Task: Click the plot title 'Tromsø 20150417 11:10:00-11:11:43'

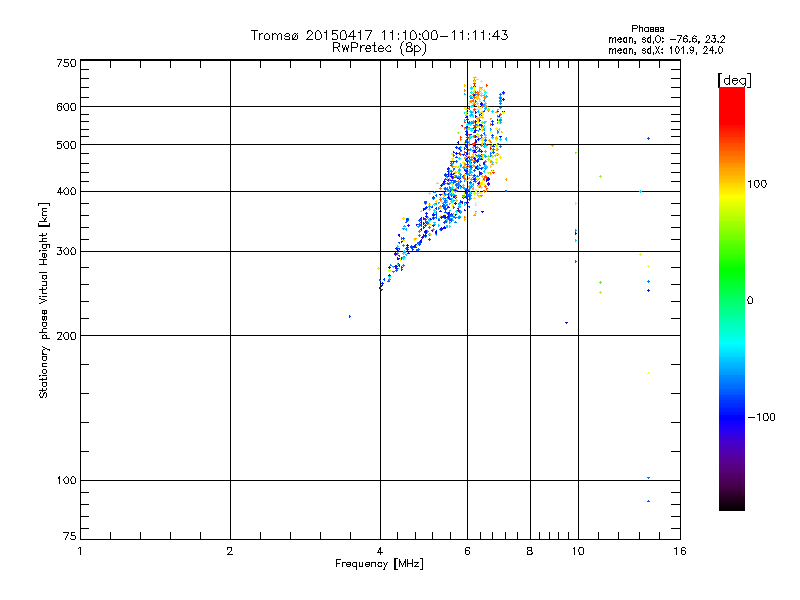Action: pyautogui.click(x=379, y=35)
